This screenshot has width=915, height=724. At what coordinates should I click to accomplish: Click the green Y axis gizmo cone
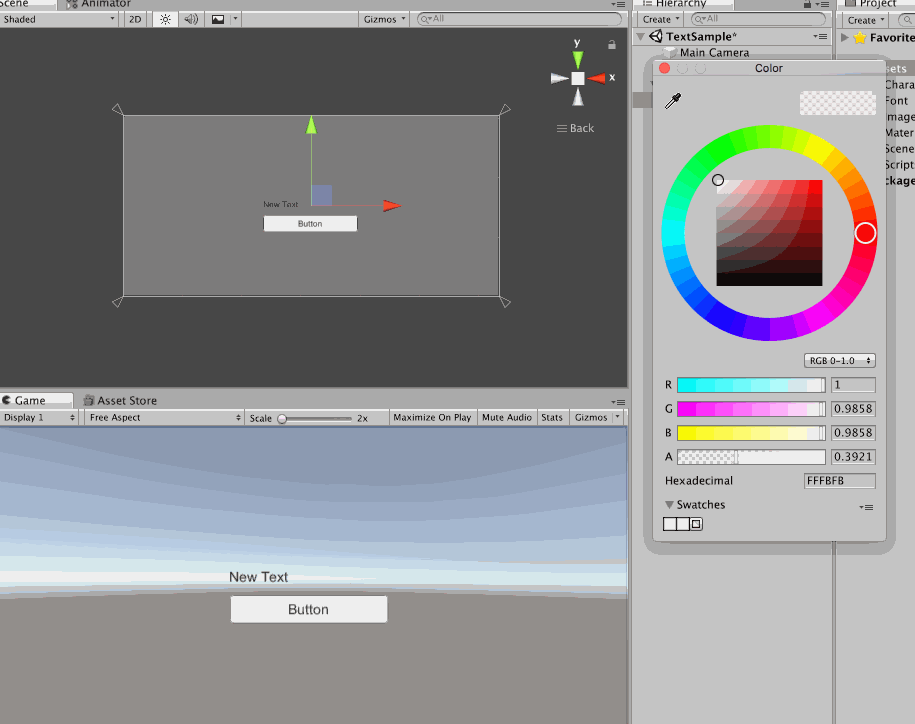click(578, 59)
